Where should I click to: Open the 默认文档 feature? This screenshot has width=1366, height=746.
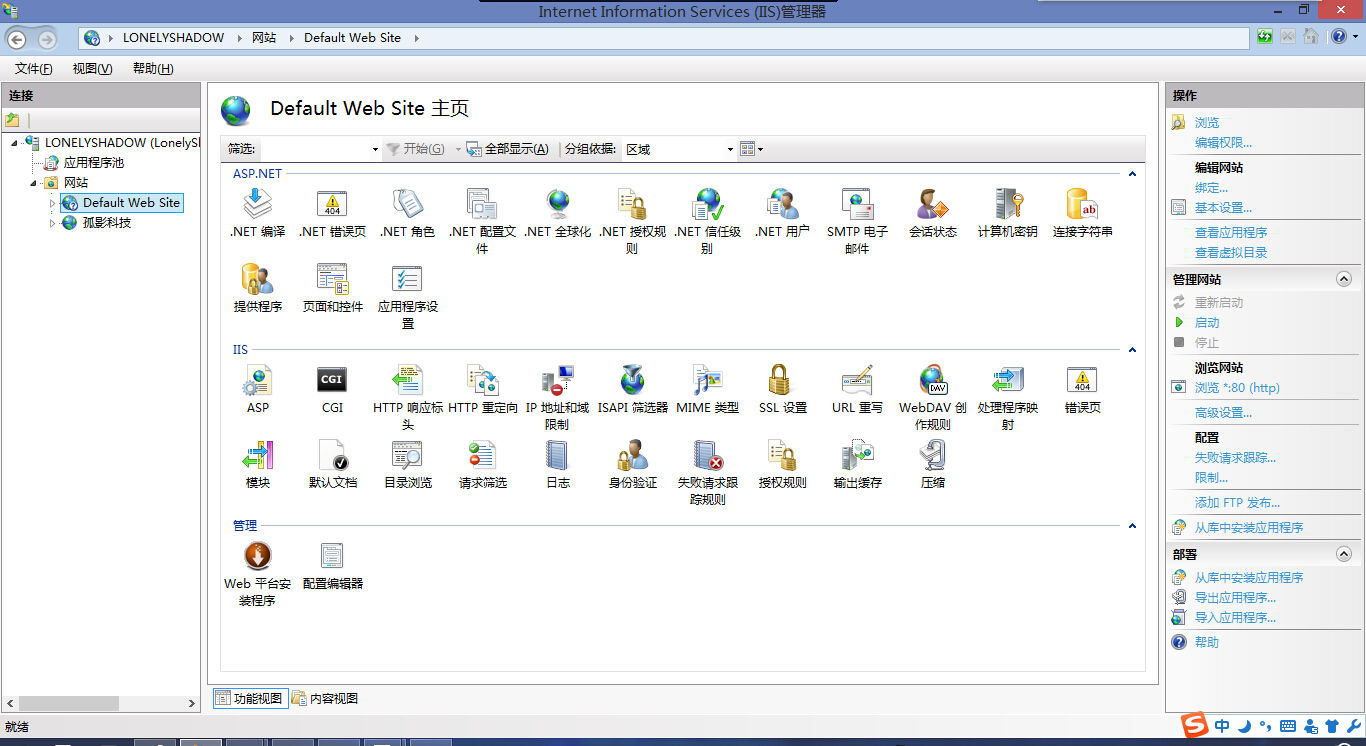[332, 457]
